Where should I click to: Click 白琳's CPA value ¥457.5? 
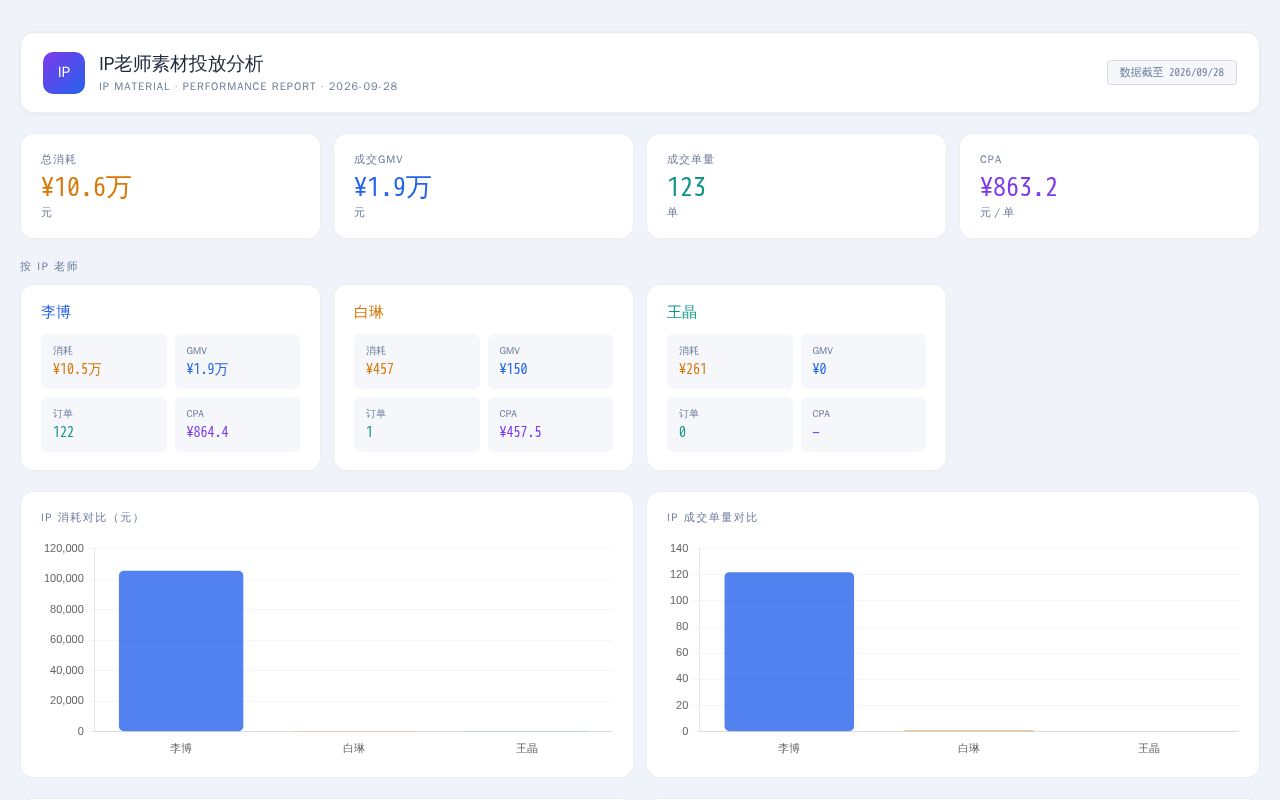point(520,432)
